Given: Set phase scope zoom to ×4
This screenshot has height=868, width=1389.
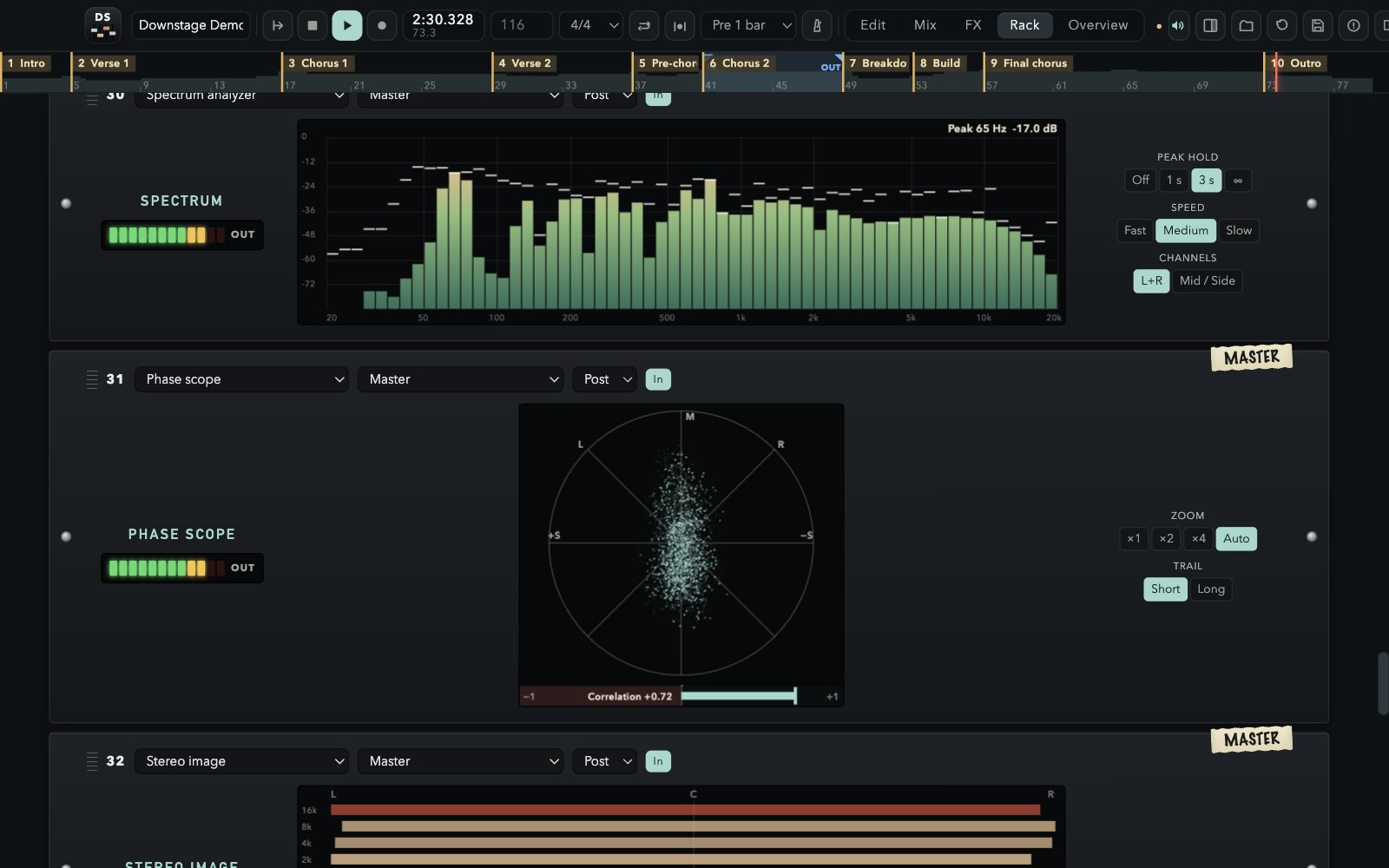Looking at the screenshot, I should coord(1198,539).
